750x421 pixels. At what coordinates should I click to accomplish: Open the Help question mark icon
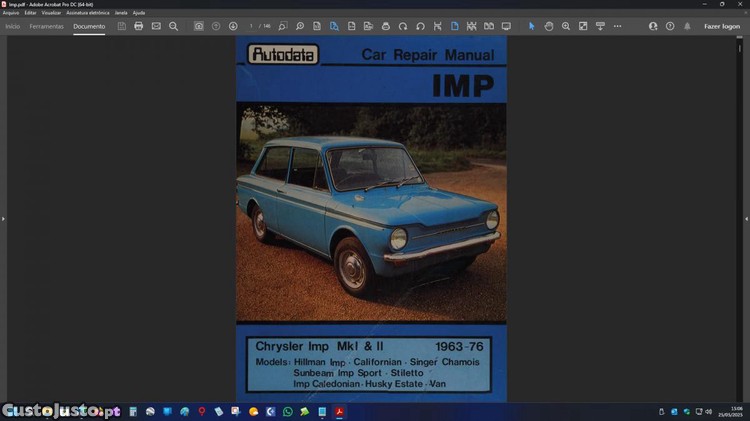coord(670,26)
